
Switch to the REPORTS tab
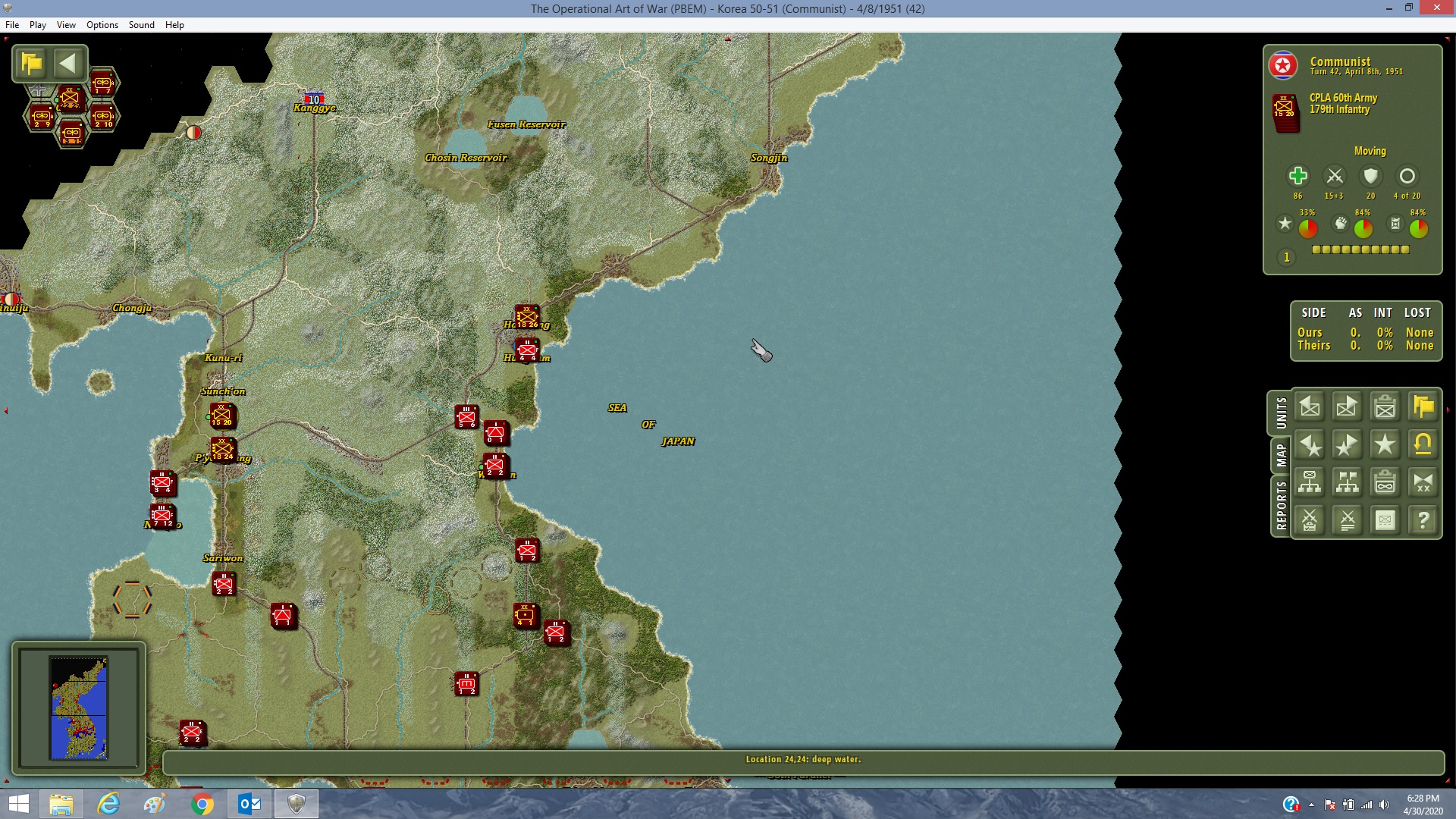1282,505
